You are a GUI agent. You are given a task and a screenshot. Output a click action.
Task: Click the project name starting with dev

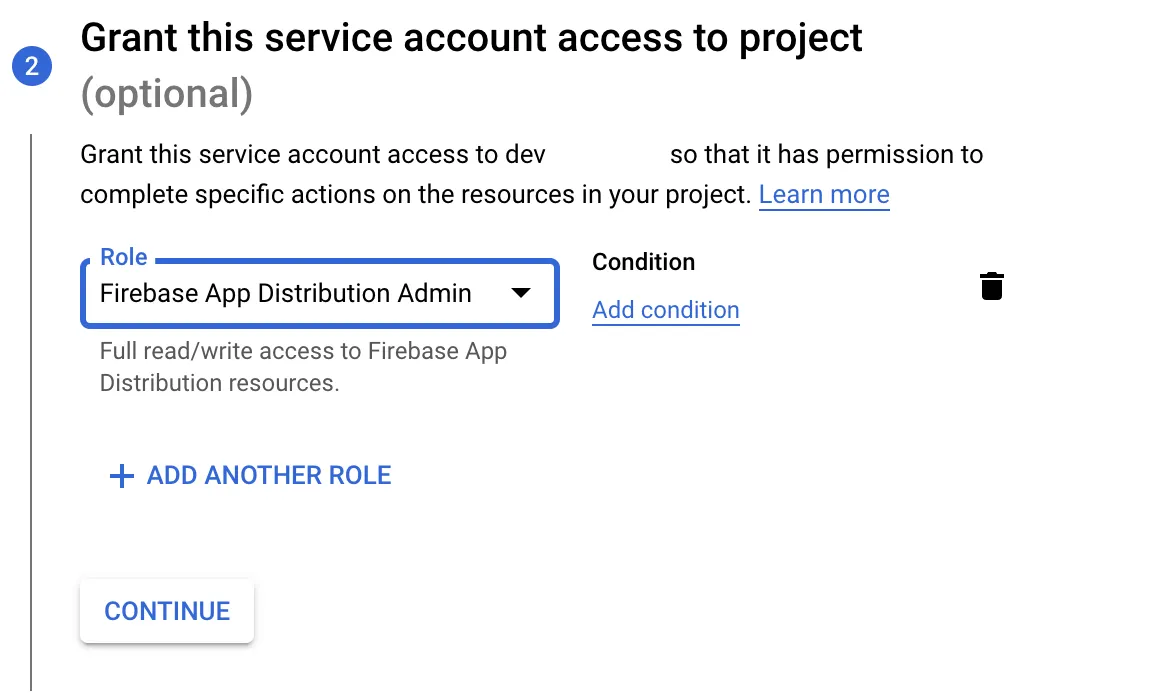coord(525,154)
